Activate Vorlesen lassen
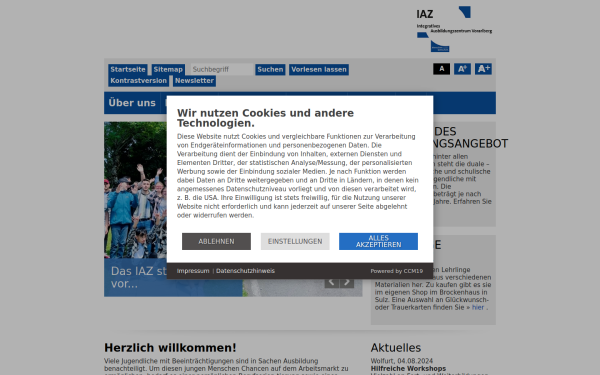Image resolution: width=600 pixels, height=375 pixels. 319,70
